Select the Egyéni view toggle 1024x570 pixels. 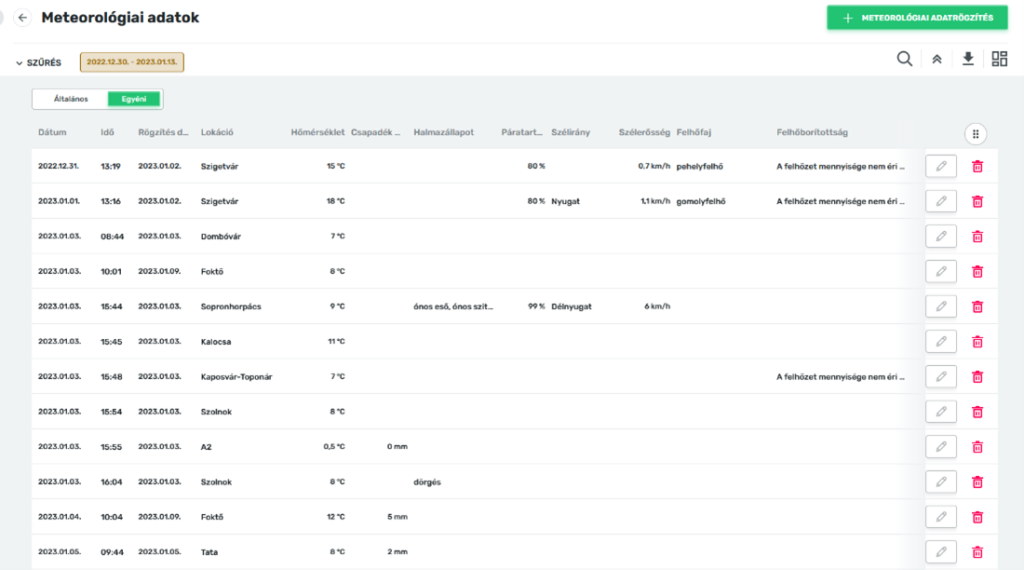point(133,99)
